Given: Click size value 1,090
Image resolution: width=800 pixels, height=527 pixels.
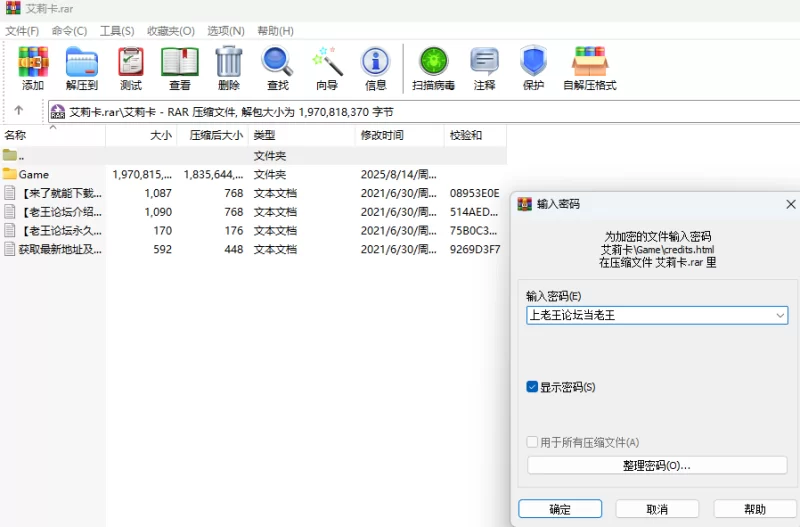Looking at the screenshot, I should click(158, 212).
